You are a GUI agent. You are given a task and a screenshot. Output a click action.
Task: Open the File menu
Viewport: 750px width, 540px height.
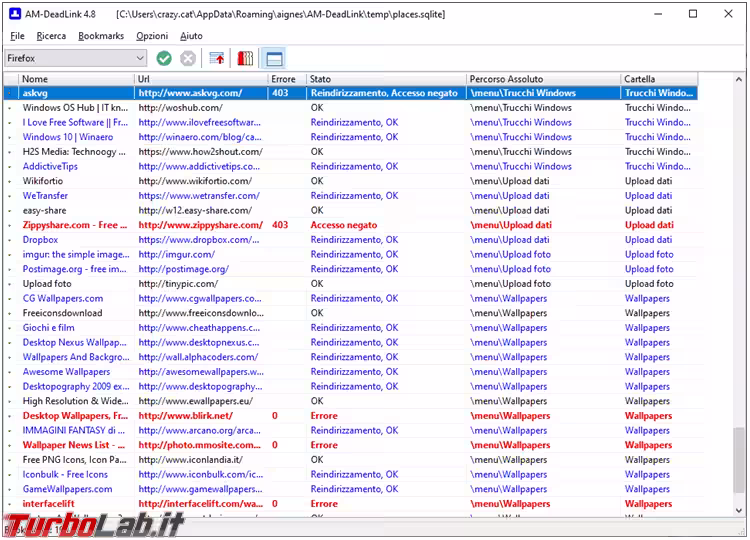coord(17,36)
